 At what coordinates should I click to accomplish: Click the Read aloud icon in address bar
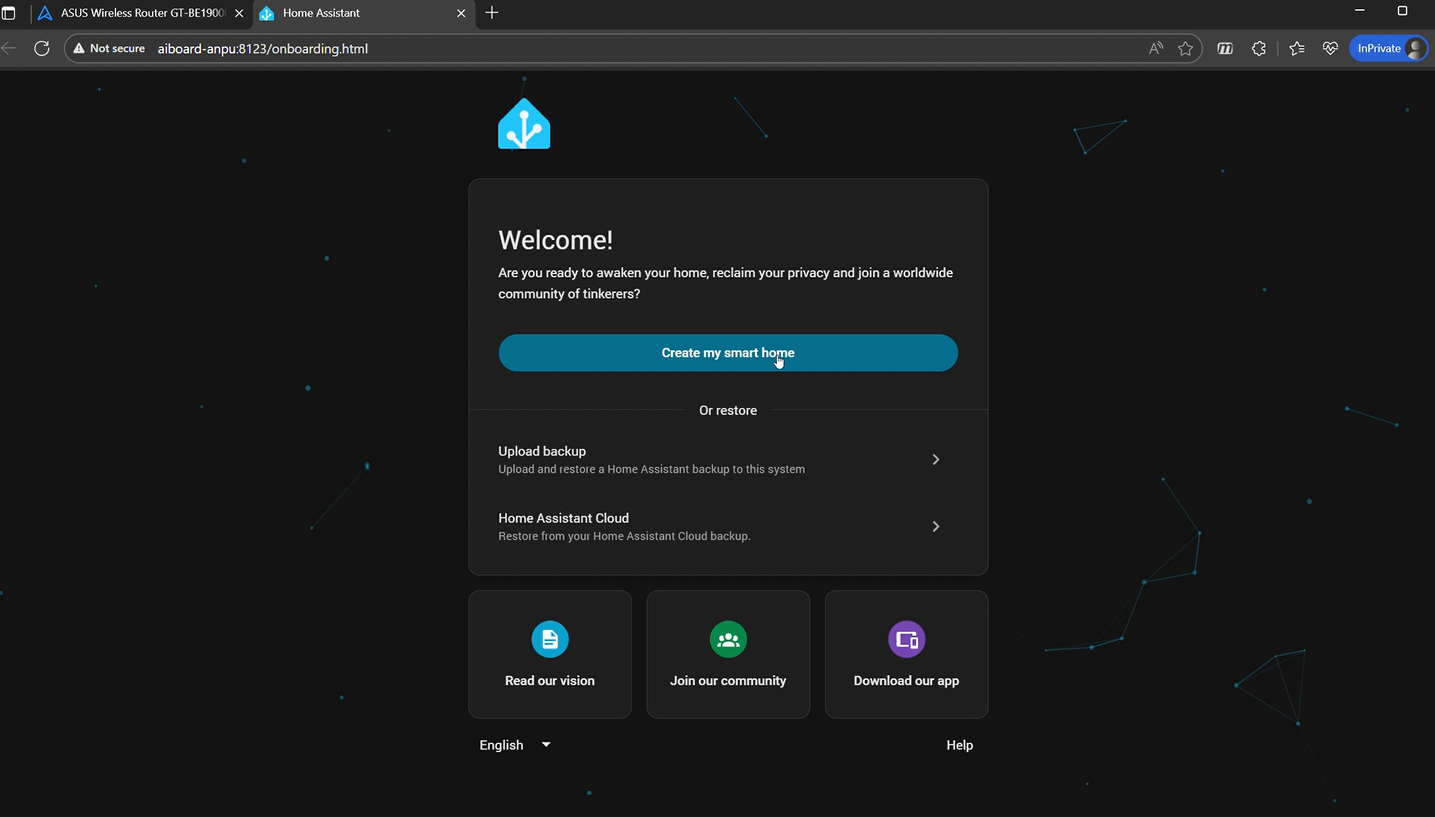tap(1156, 48)
